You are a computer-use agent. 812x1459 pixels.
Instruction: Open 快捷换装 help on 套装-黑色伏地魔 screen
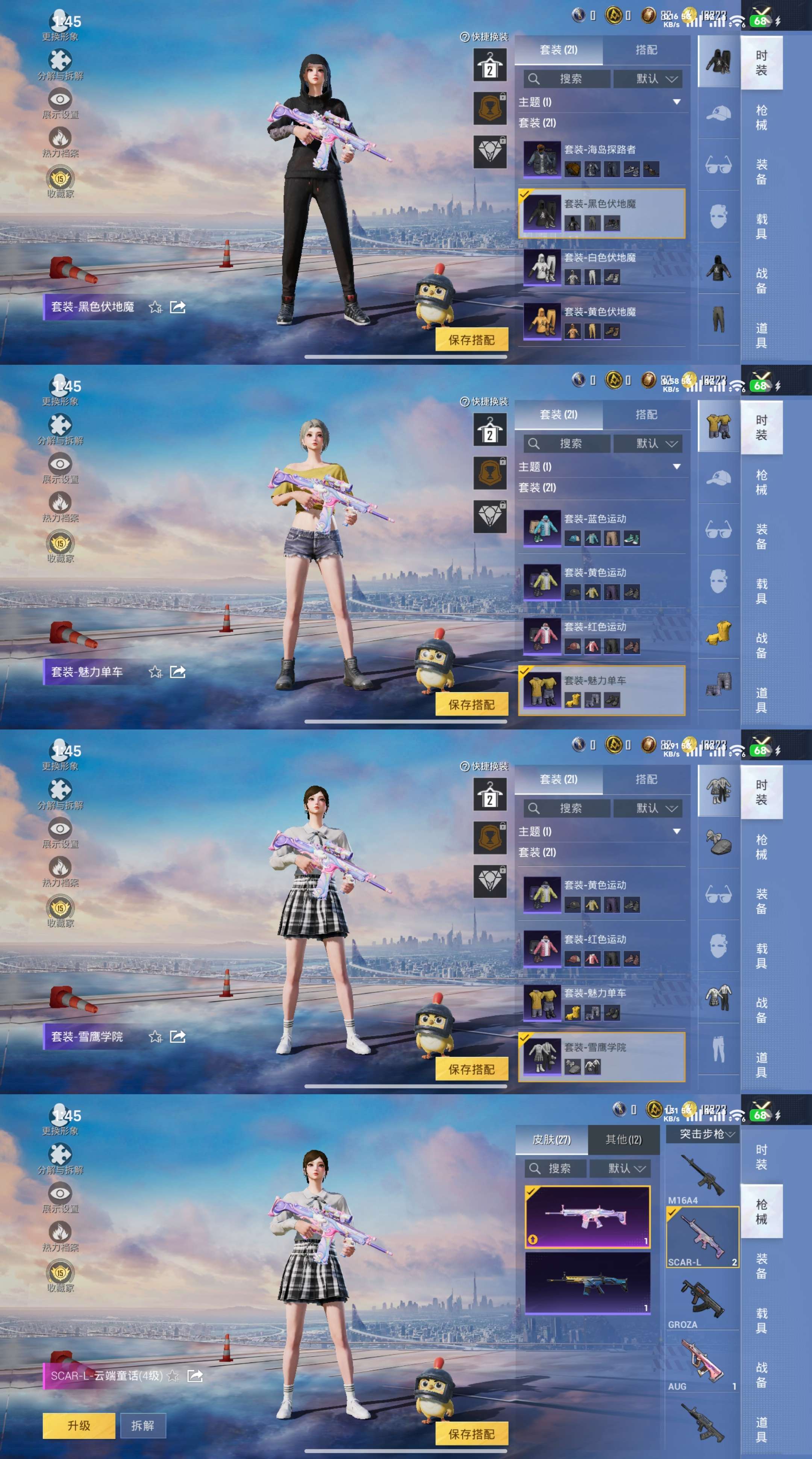[484, 37]
